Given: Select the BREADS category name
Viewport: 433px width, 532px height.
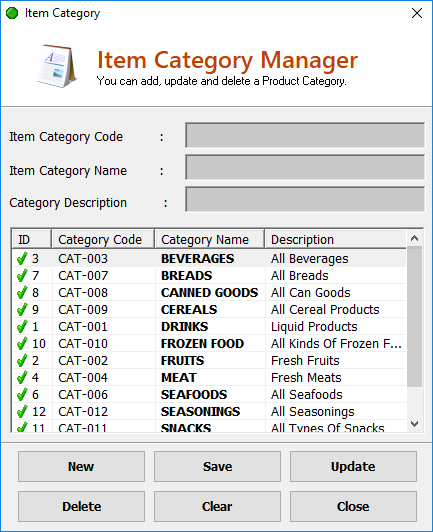Looking at the screenshot, I should click(186, 276).
